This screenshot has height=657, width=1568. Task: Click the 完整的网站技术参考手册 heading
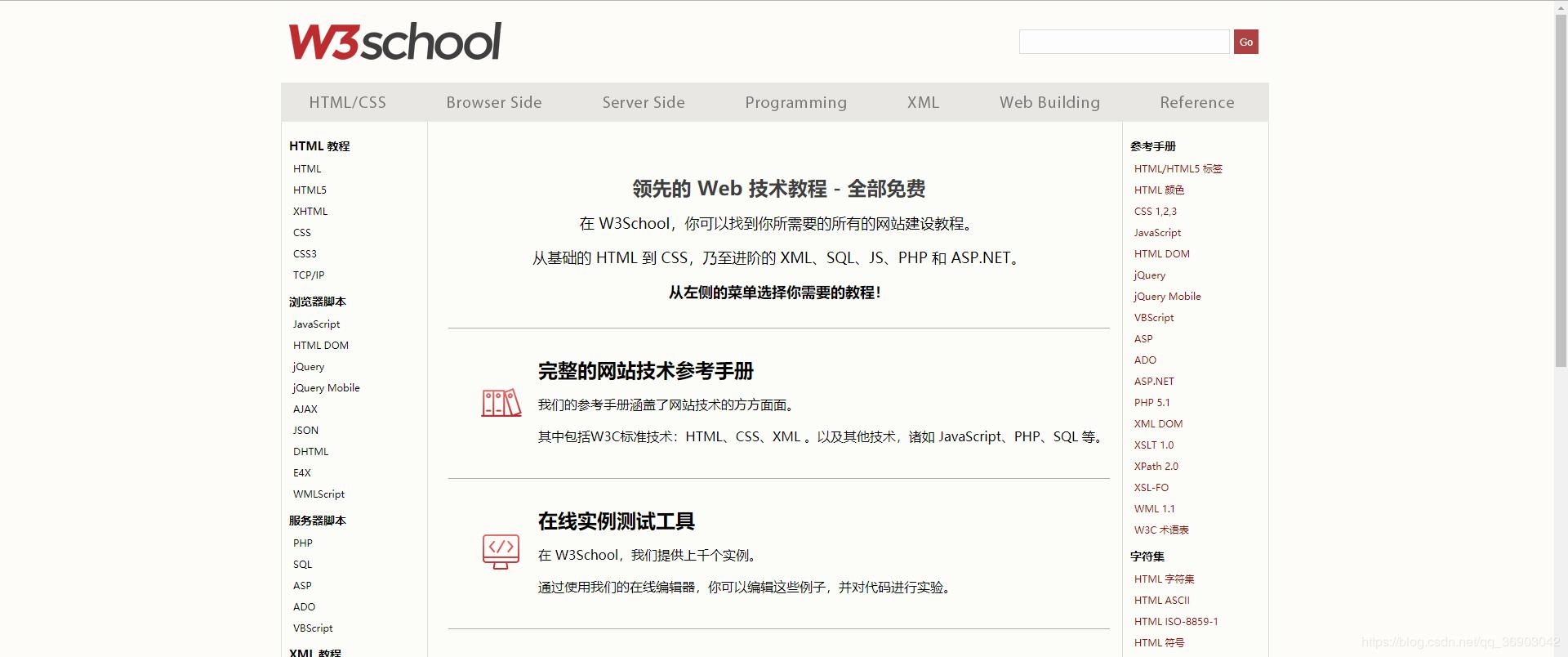tap(645, 371)
